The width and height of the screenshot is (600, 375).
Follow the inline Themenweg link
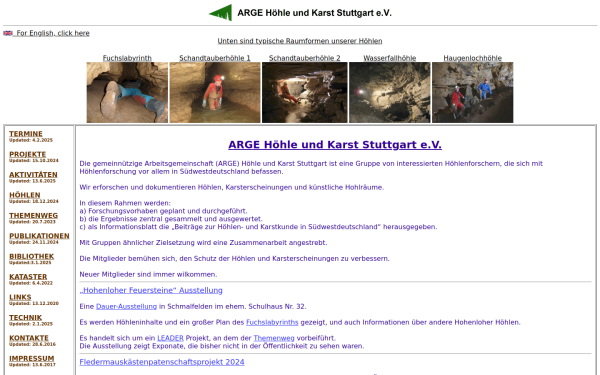pyautogui.click(x=274, y=338)
